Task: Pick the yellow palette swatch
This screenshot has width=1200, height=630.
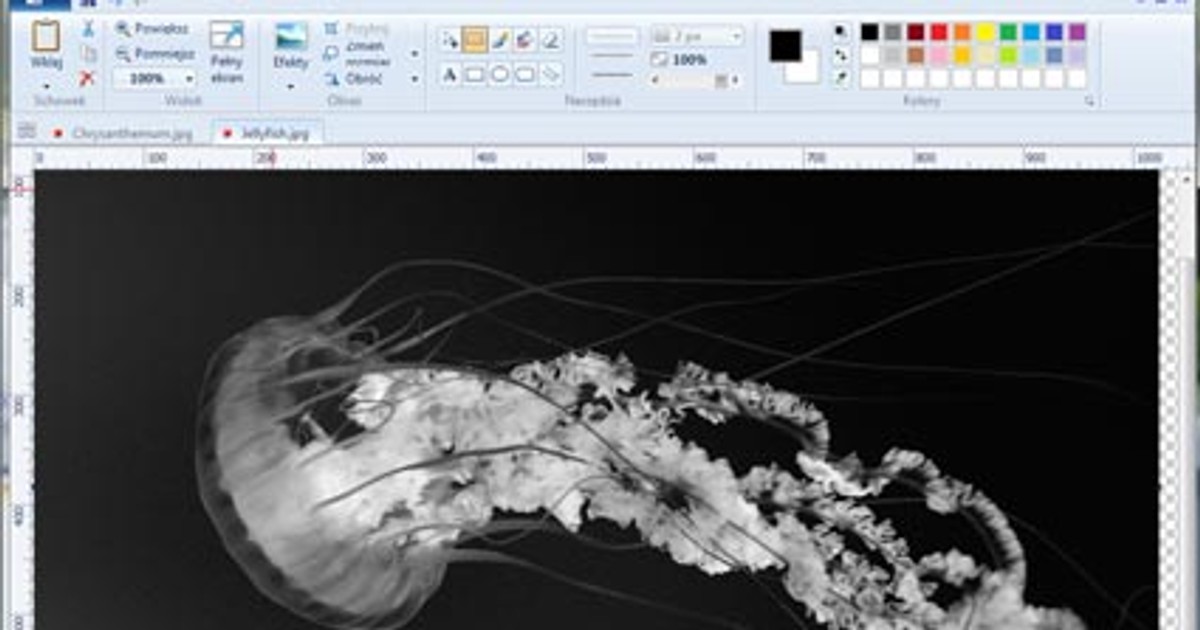Action: [x=985, y=32]
